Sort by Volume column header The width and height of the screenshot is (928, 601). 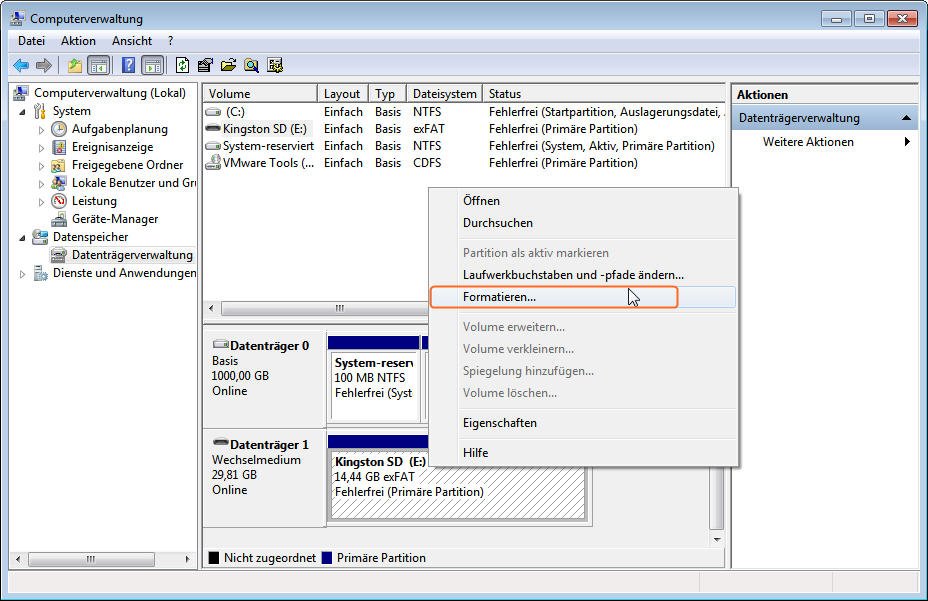pos(260,94)
